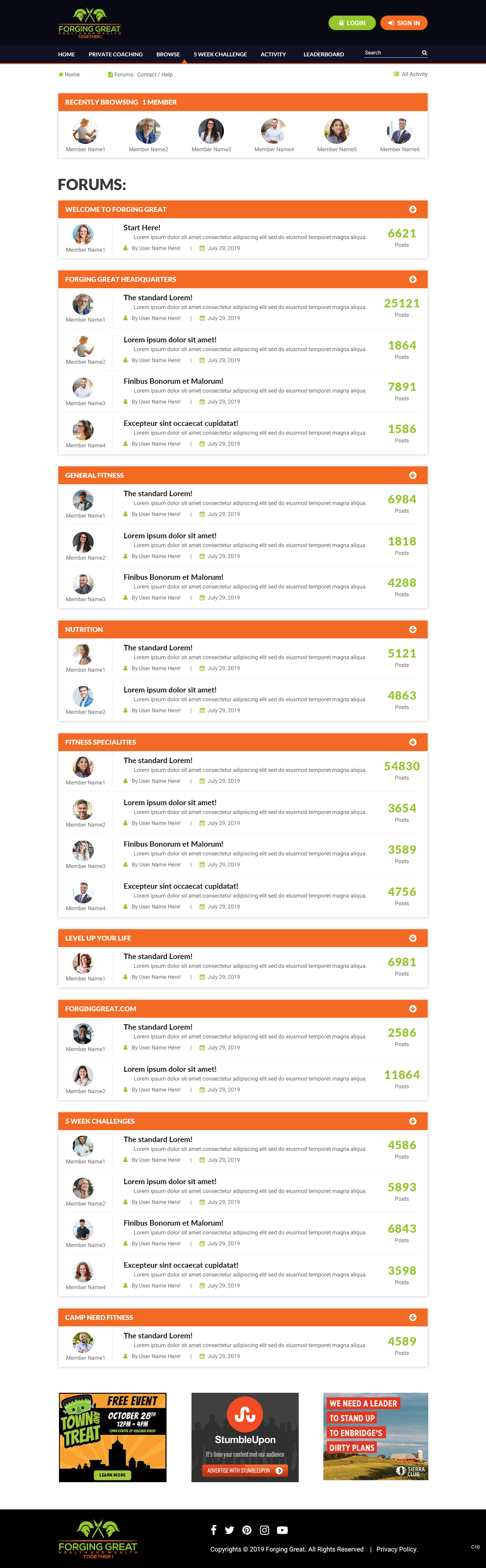The image size is (486, 1568).
Task: Collapse the General Fitness forum section
Action: point(413,475)
